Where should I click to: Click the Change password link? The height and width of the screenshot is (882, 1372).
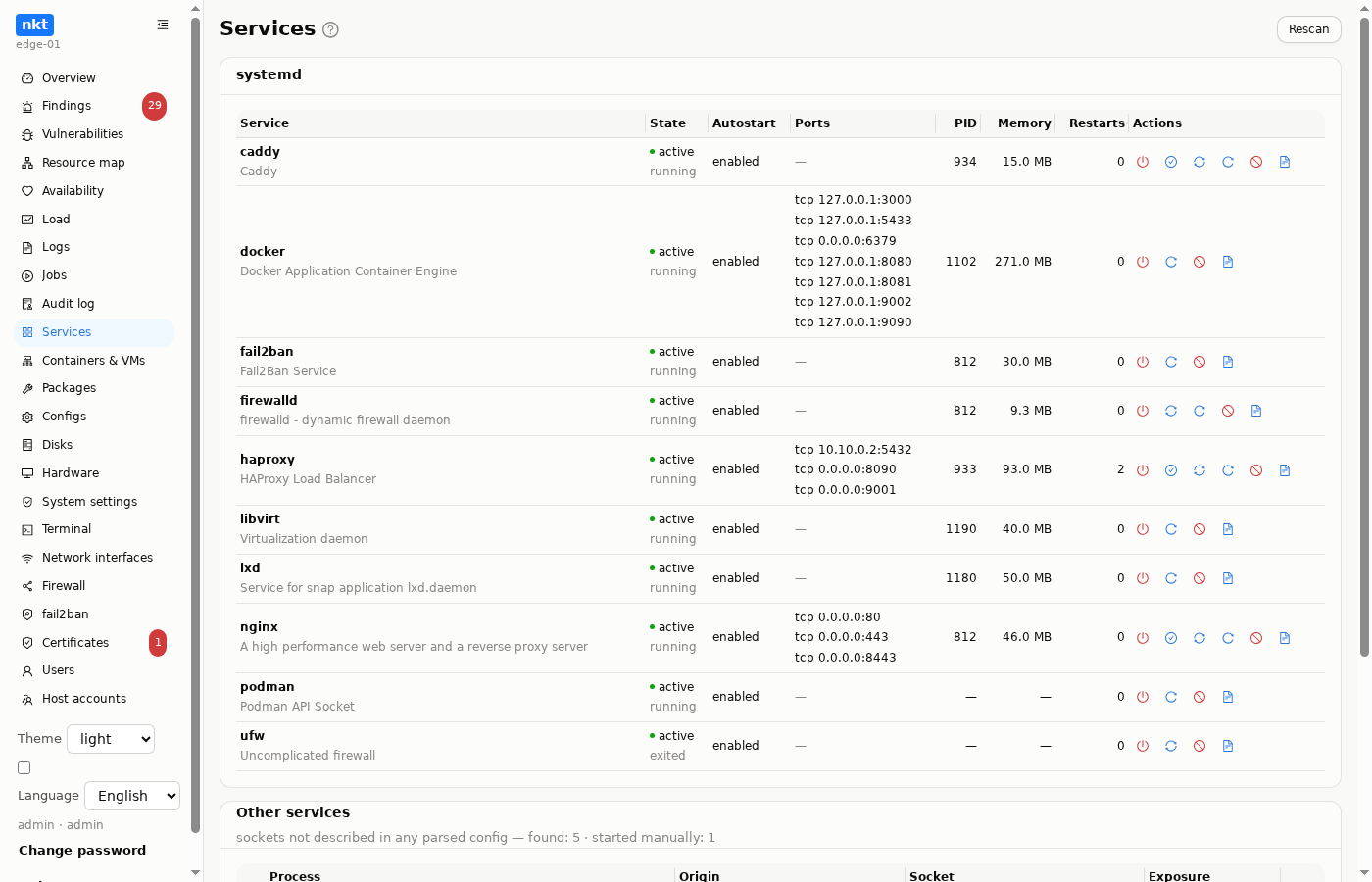(82, 851)
